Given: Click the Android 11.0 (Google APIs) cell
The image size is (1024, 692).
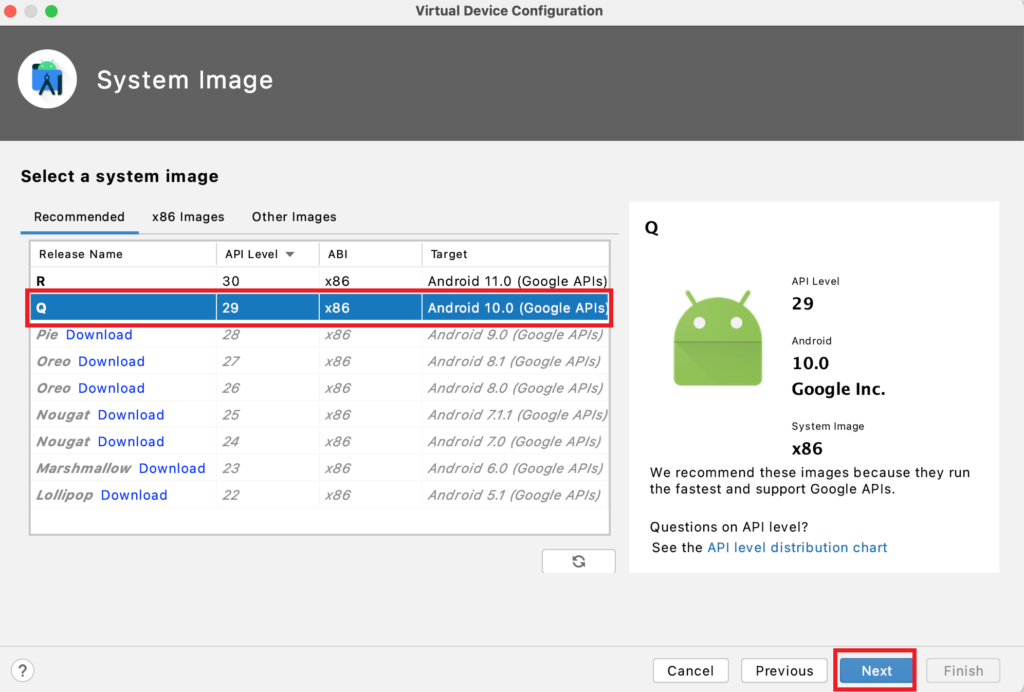Looking at the screenshot, I should pyautogui.click(x=516, y=281).
